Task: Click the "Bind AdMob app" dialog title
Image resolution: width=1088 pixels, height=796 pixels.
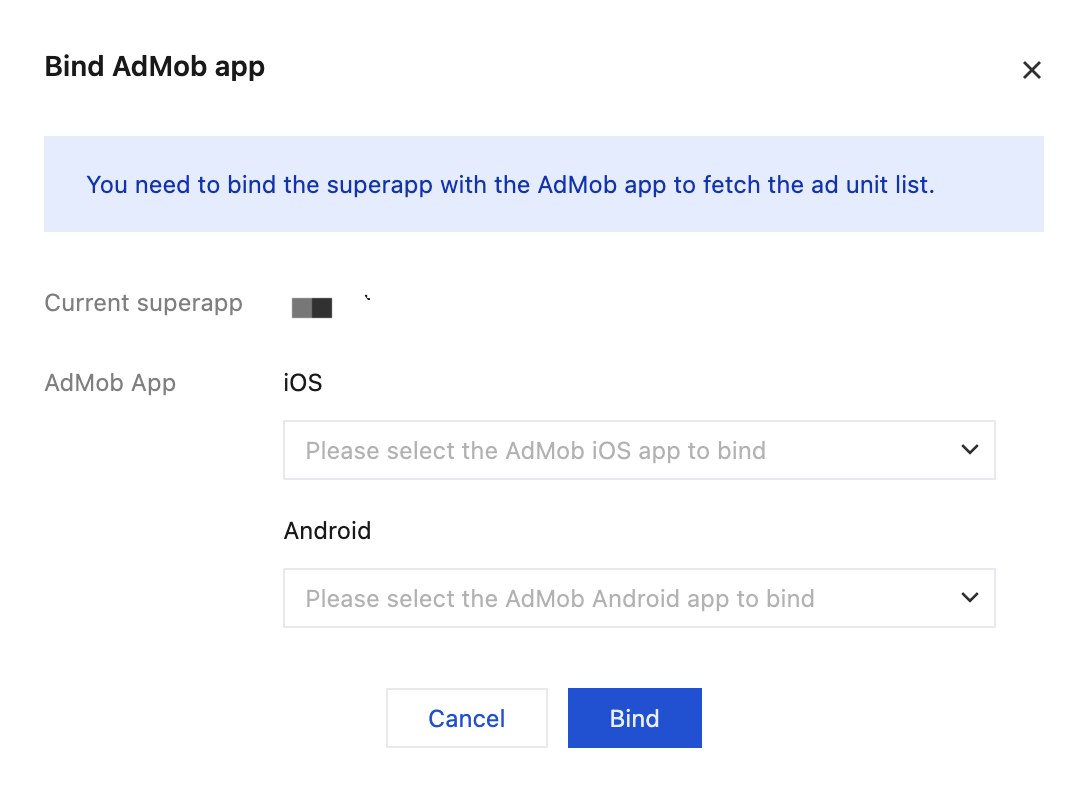Action: coord(155,67)
